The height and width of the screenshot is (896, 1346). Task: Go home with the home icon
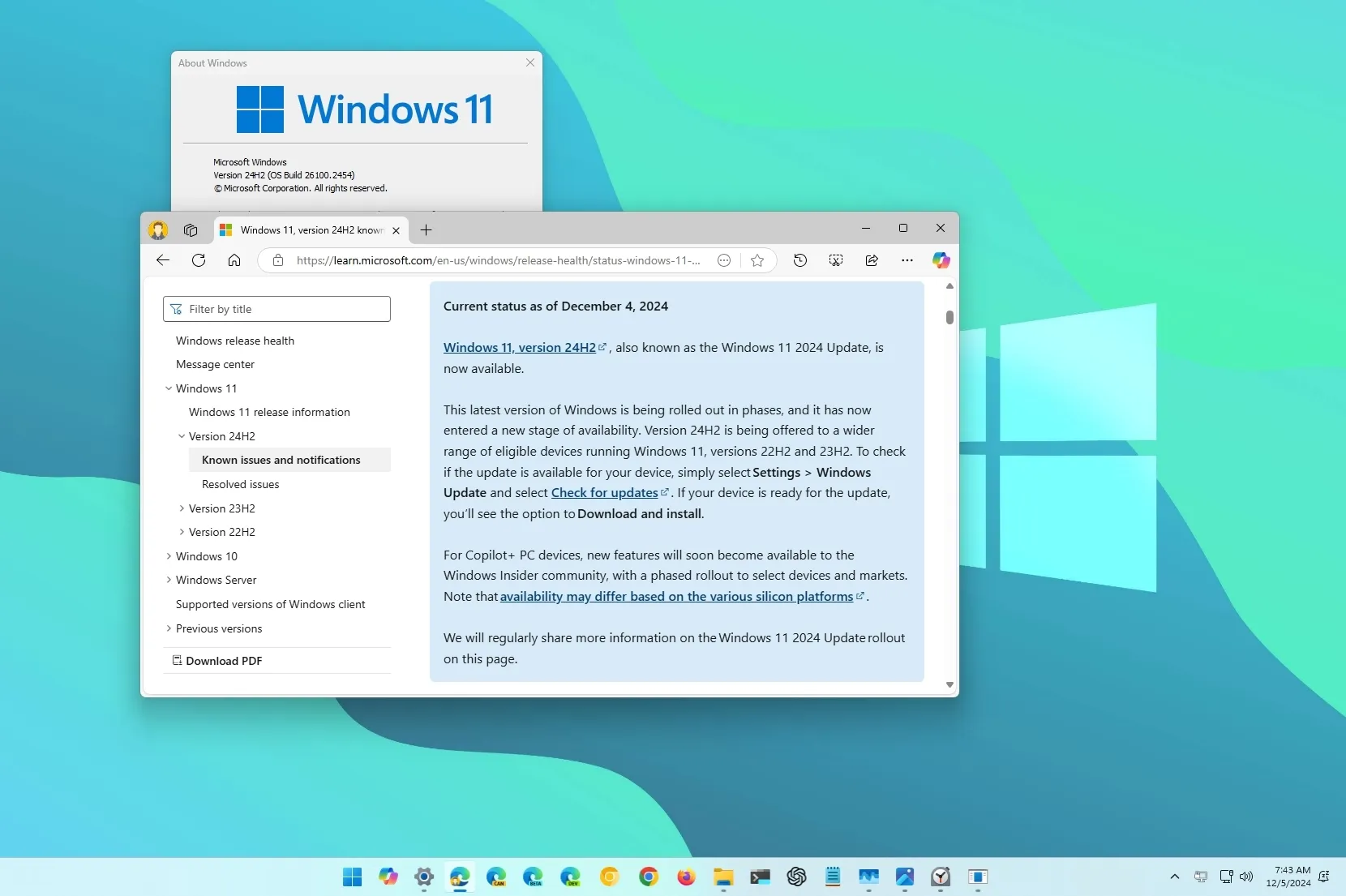point(234,260)
